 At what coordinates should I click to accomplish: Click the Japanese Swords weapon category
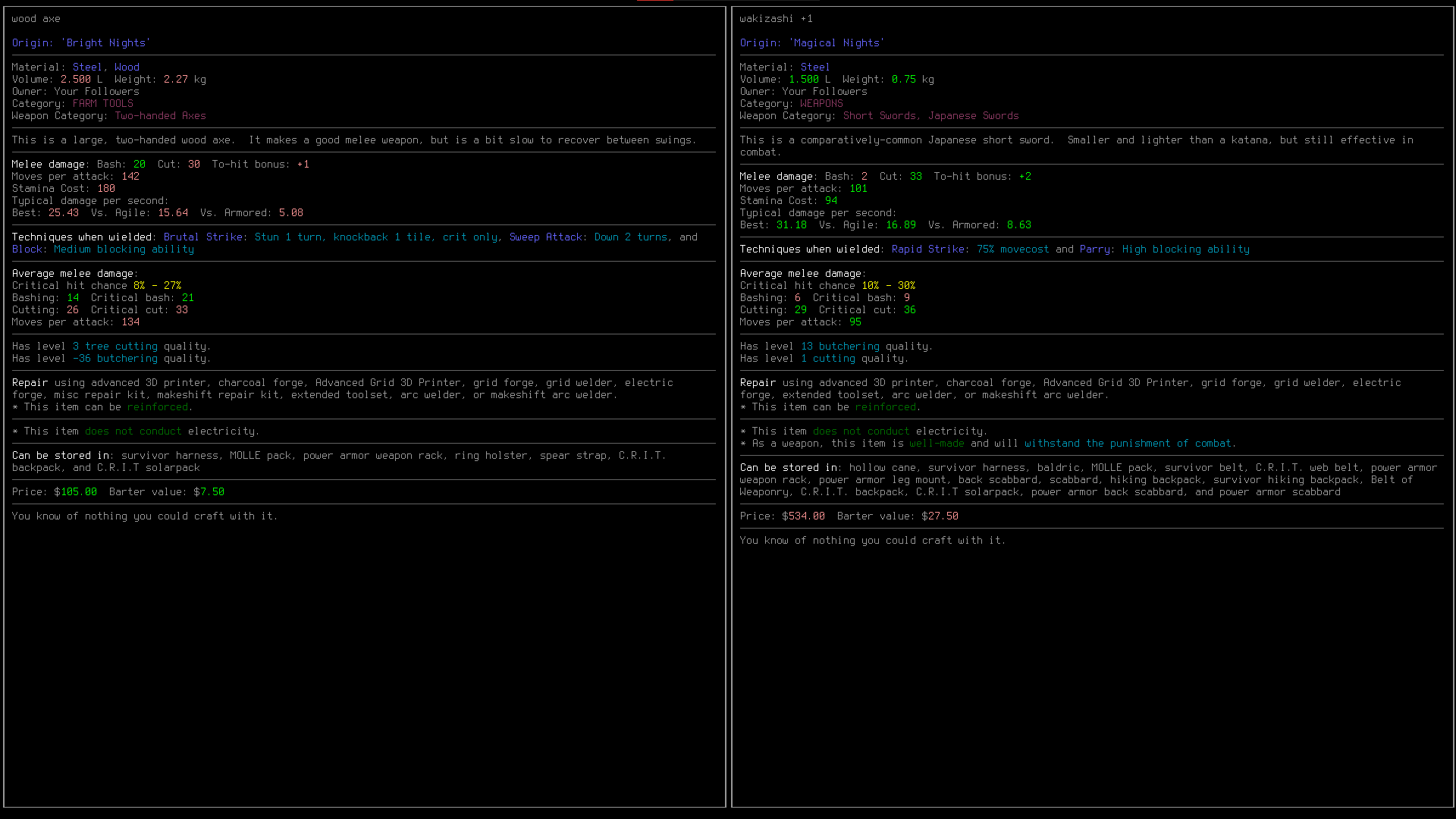coord(973,116)
